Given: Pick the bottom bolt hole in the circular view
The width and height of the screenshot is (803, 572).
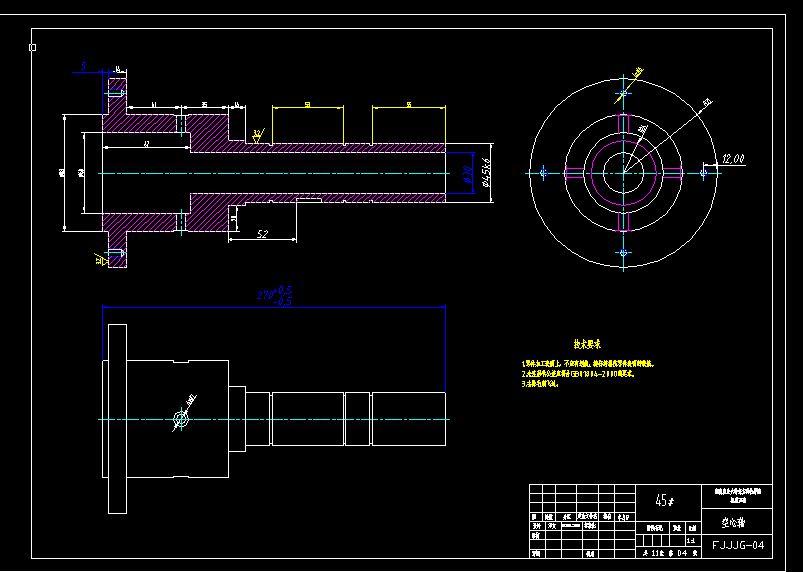Looking at the screenshot, I should (623, 252).
